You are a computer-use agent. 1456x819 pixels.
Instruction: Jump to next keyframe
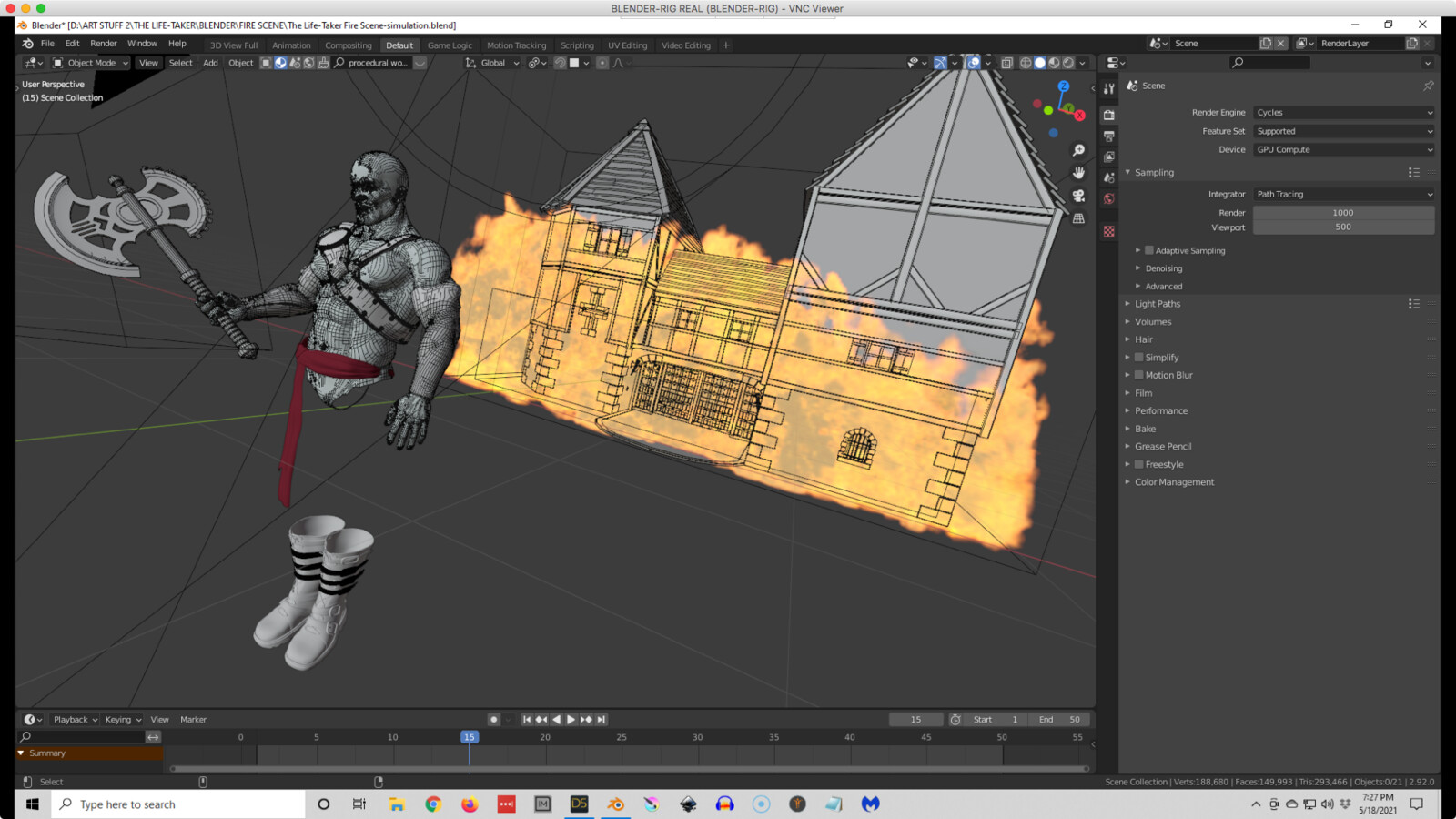(x=585, y=720)
